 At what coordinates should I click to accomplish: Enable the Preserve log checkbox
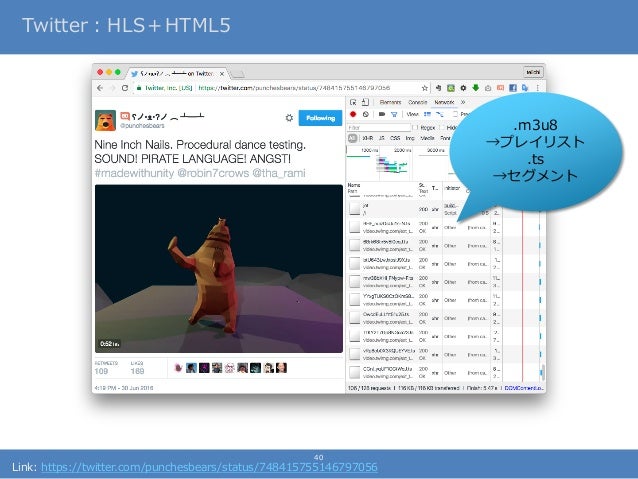tap(455, 114)
